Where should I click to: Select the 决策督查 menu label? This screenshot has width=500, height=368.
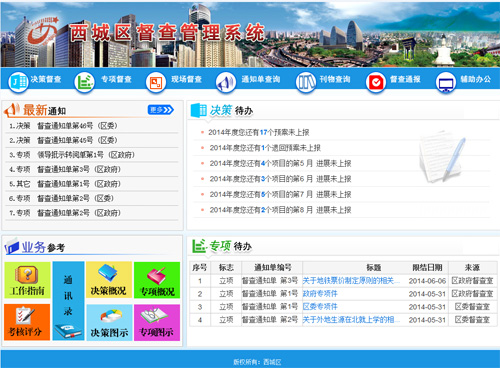pos(46,79)
